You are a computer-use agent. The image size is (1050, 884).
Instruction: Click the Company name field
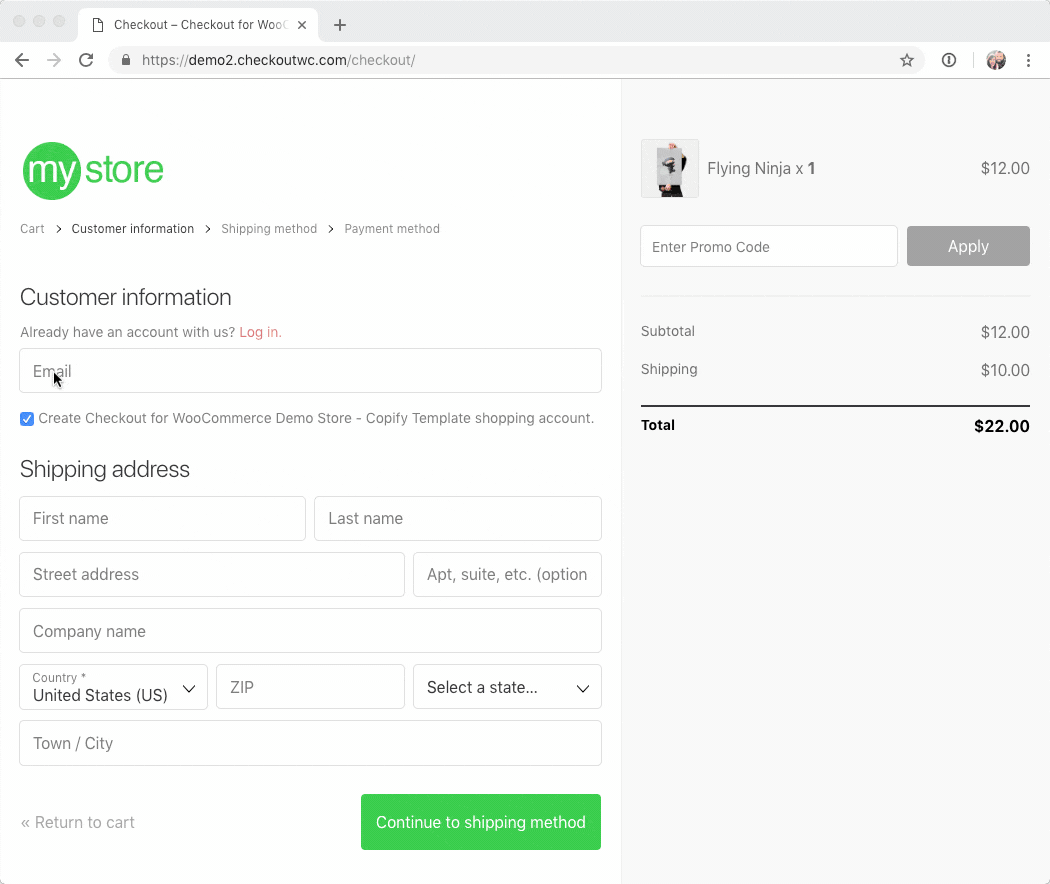311,631
